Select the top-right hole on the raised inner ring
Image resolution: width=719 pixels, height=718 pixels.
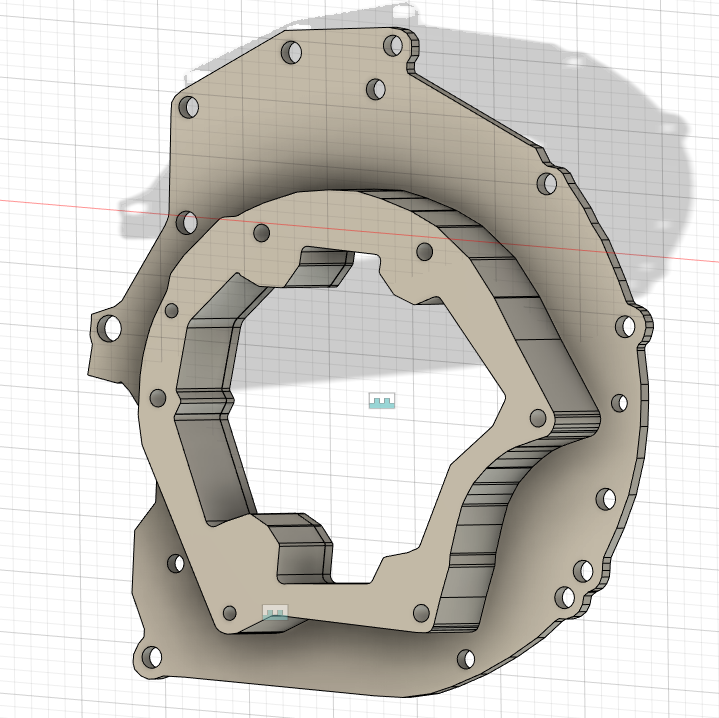(x=424, y=250)
